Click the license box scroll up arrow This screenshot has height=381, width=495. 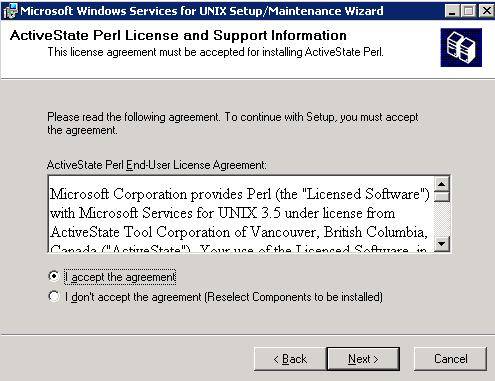[442, 184]
